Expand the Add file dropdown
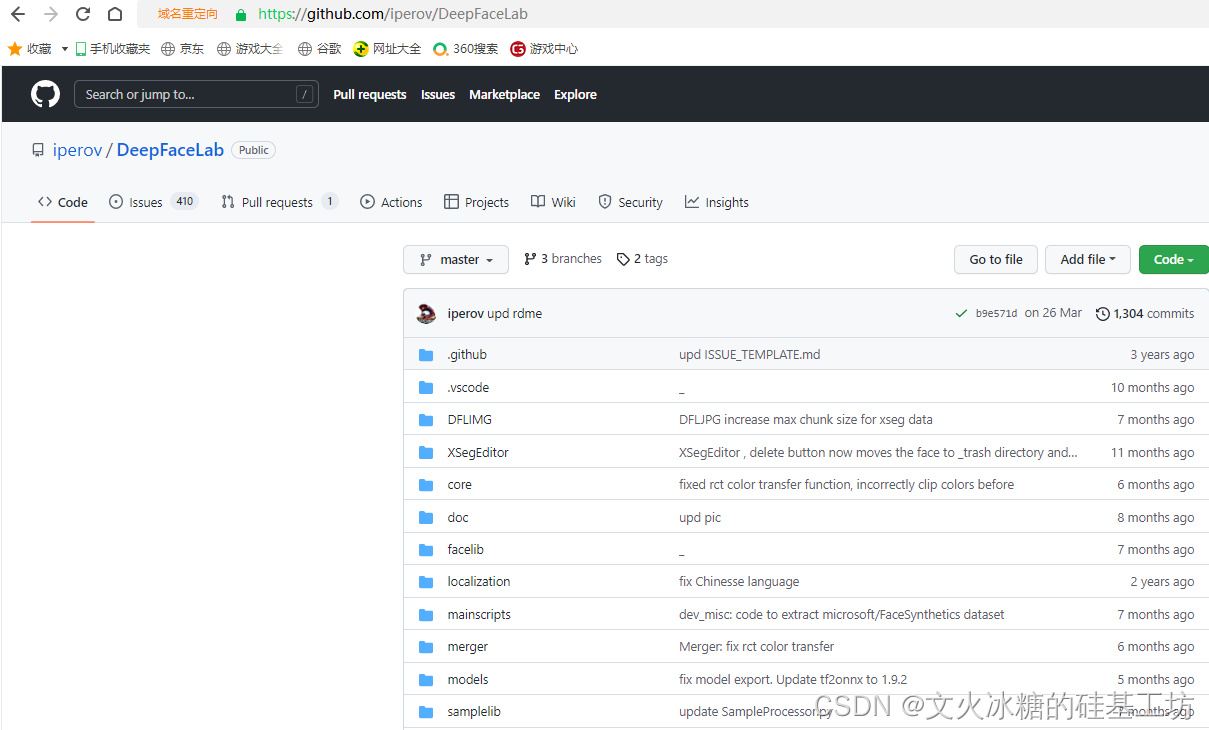This screenshot has width=1209, height=730. (1088, 259)
